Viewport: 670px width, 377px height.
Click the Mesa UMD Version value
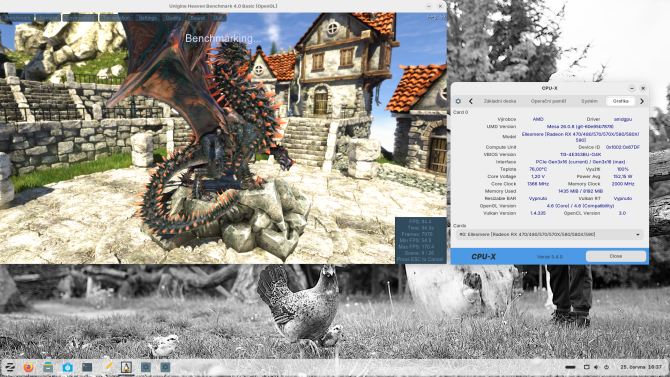580,127
